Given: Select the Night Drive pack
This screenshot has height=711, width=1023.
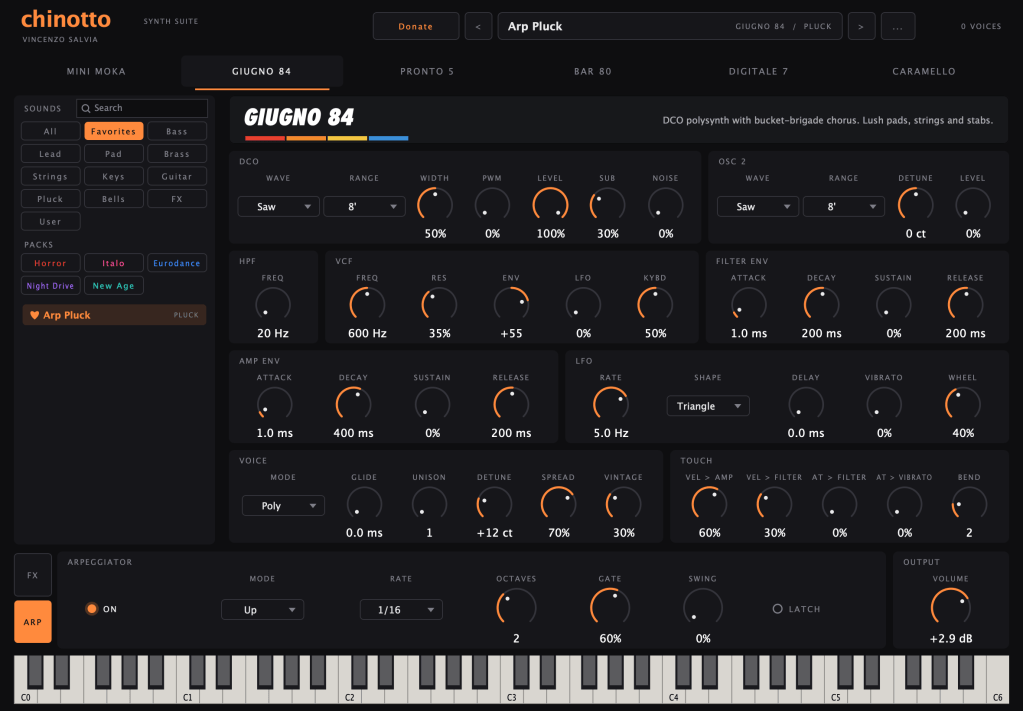Looking at the screenshot, I should (x=50, y=286).
